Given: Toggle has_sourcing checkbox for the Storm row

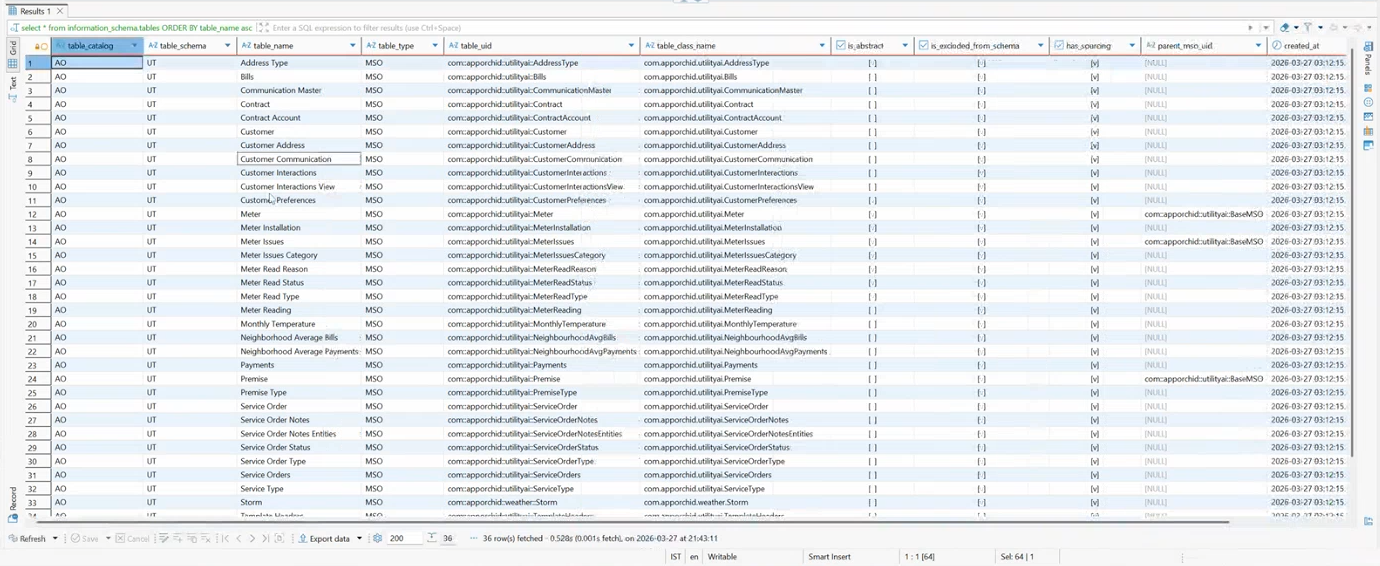Looking at the screenshot, I should [1095, 502].
